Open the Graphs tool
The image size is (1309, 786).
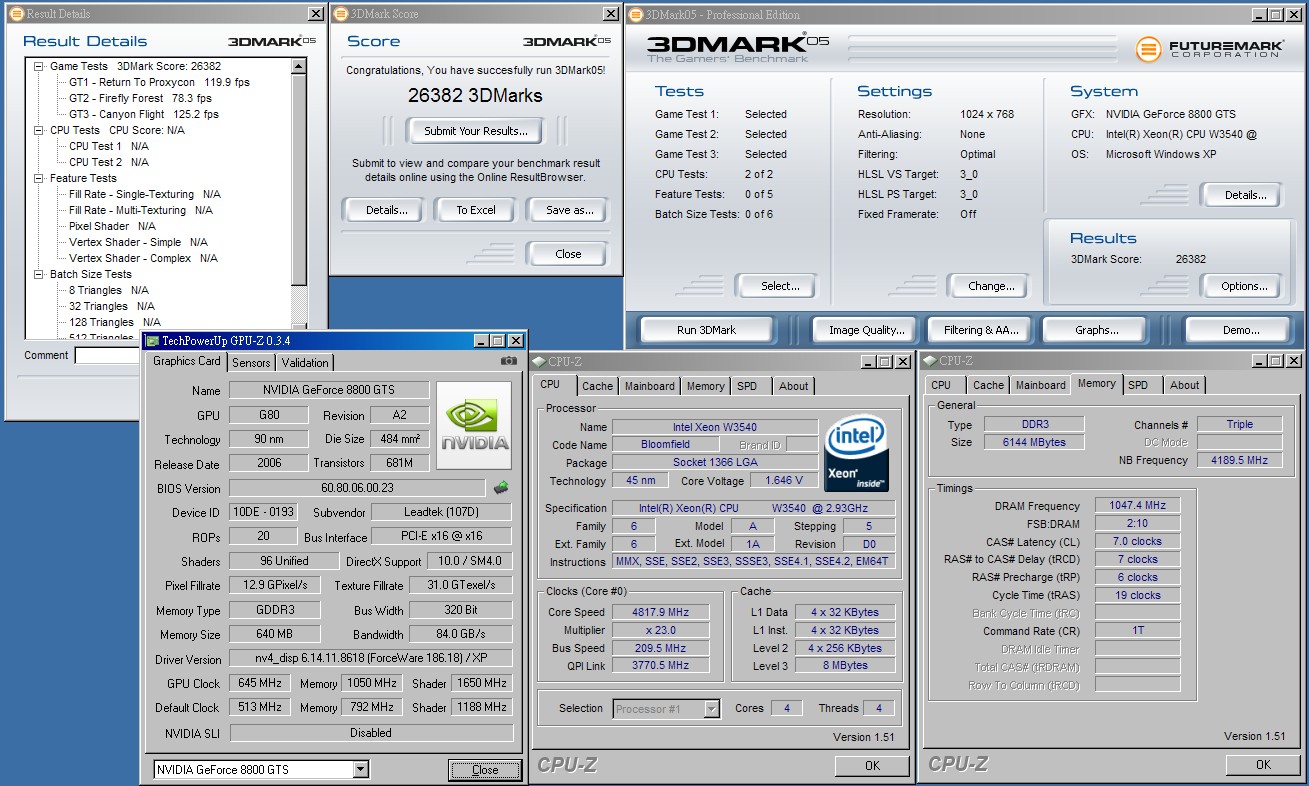[x=1097, y=330]
